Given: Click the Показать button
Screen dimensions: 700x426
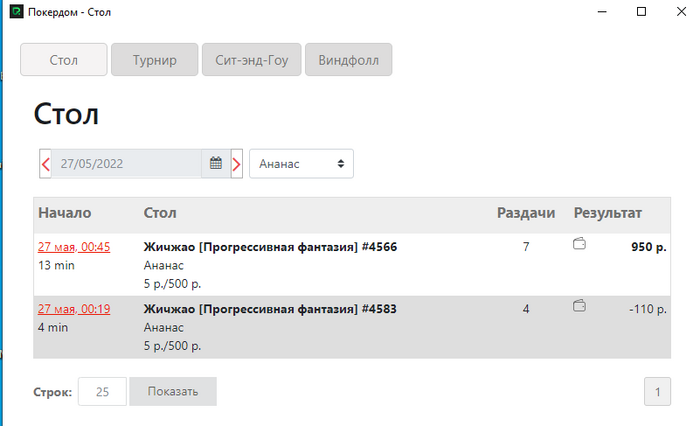Looking at the screenshot, I should [173, 392].
